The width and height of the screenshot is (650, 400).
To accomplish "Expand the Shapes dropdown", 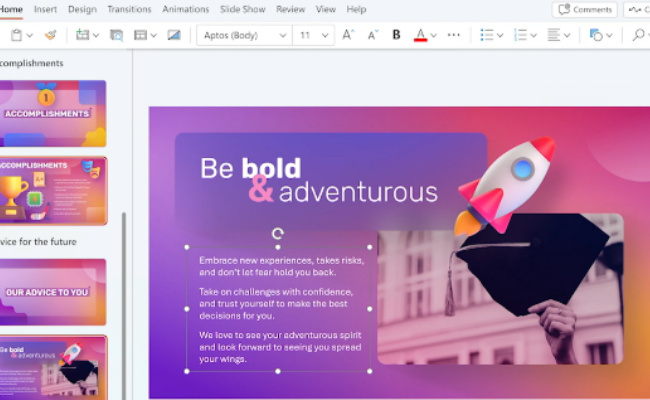I will (609, 35).
